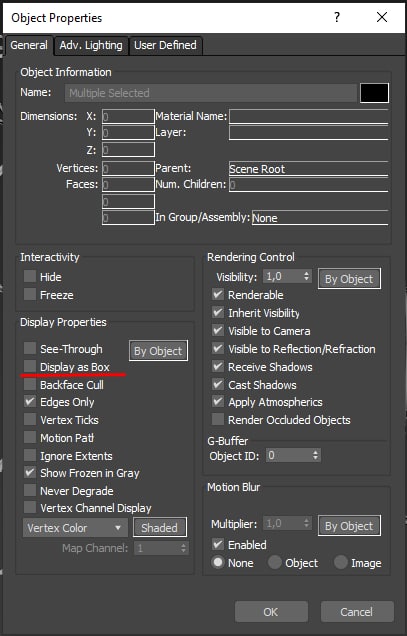This screenshot has width=407, height=636.
Task: Click the In Group/Assembly None value
Action: click(x=265, y=218)
